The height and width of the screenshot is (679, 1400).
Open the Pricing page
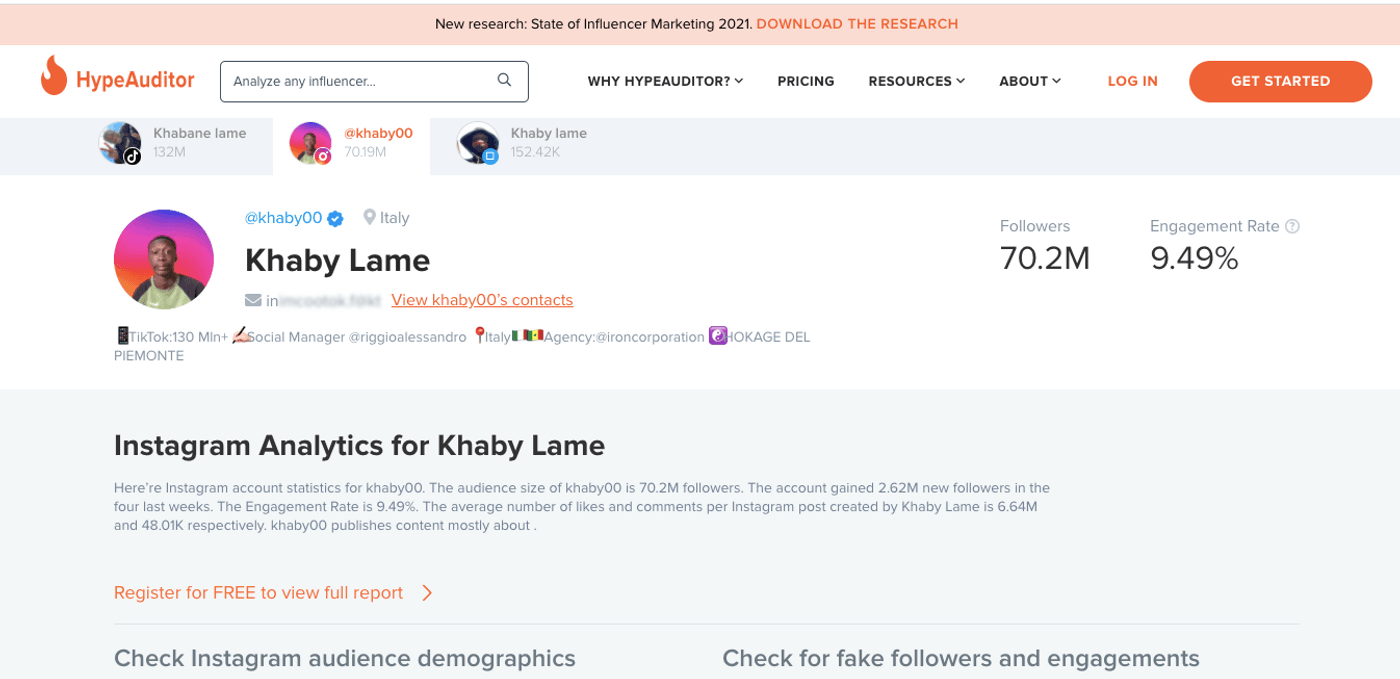pos(805,81)
